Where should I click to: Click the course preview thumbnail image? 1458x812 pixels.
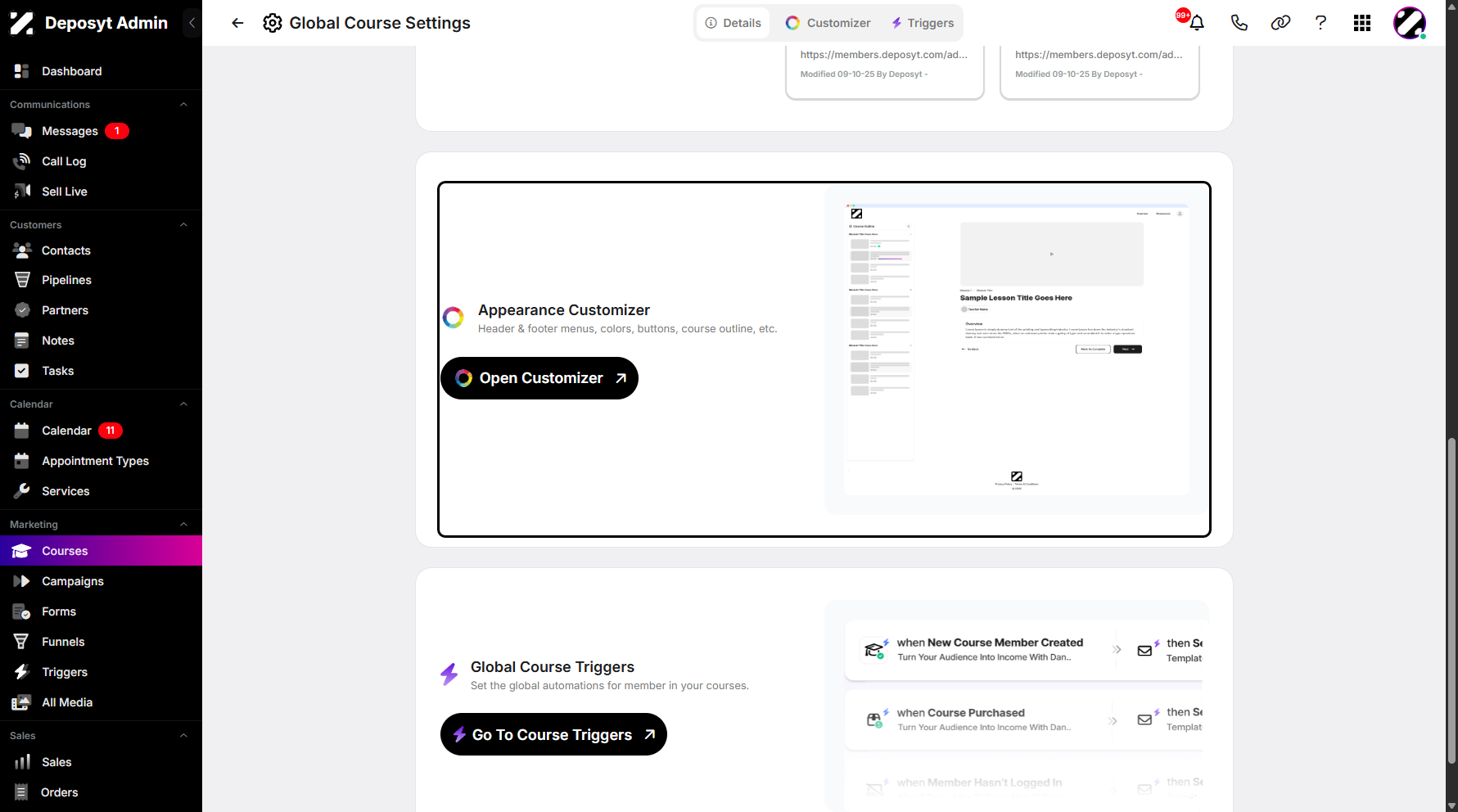pyautogui.click(x=1016, y=350)
